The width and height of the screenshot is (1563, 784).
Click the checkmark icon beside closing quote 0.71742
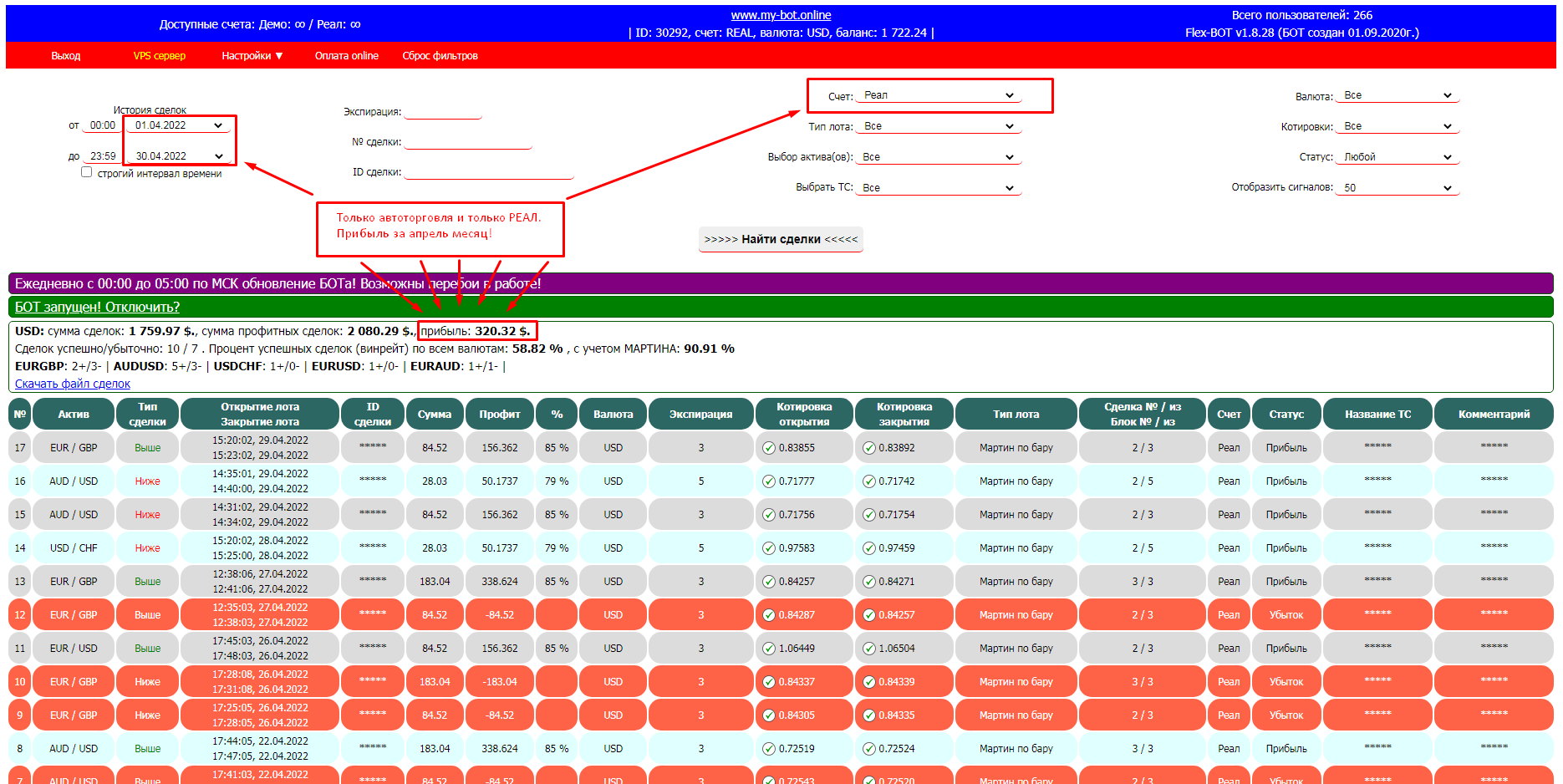(869, 481)
